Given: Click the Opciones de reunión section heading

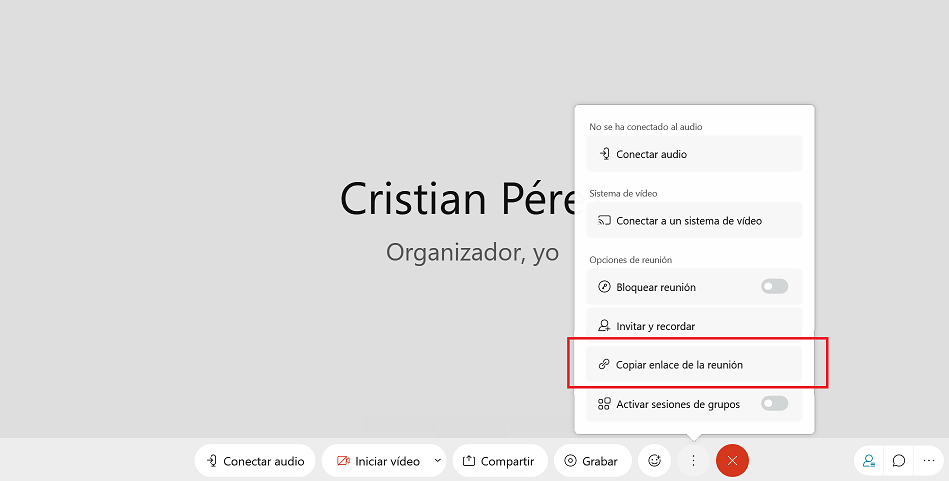Looking at the screenshot, I should tap(630, 260).
